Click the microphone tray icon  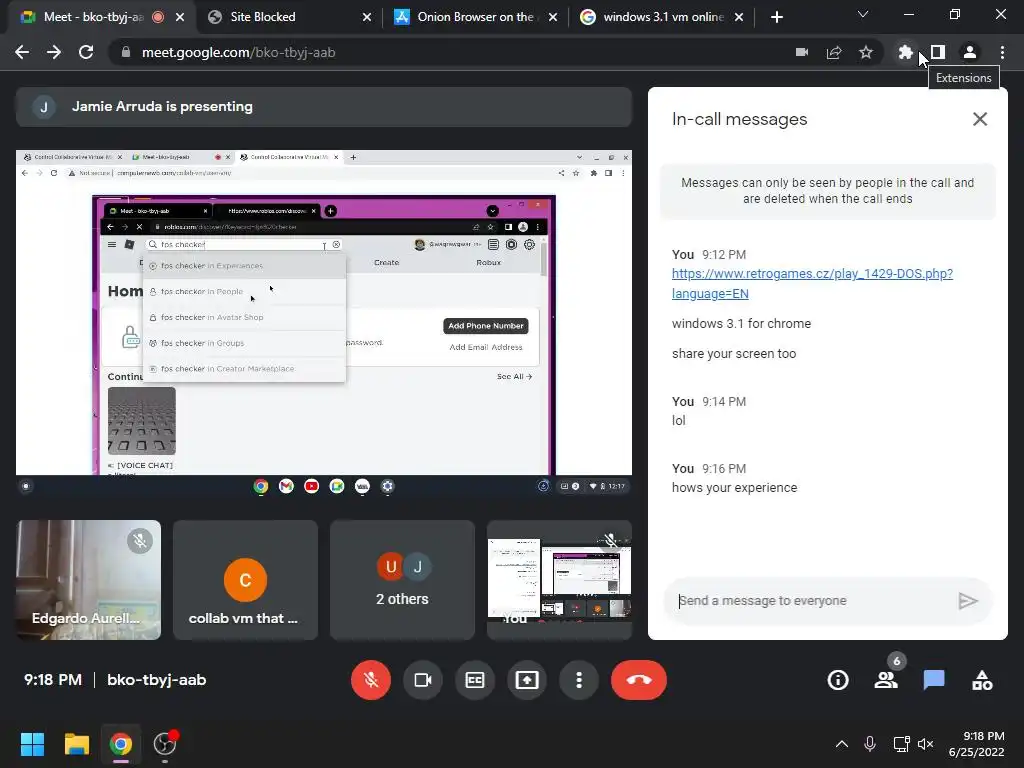(x=870, y=744)
